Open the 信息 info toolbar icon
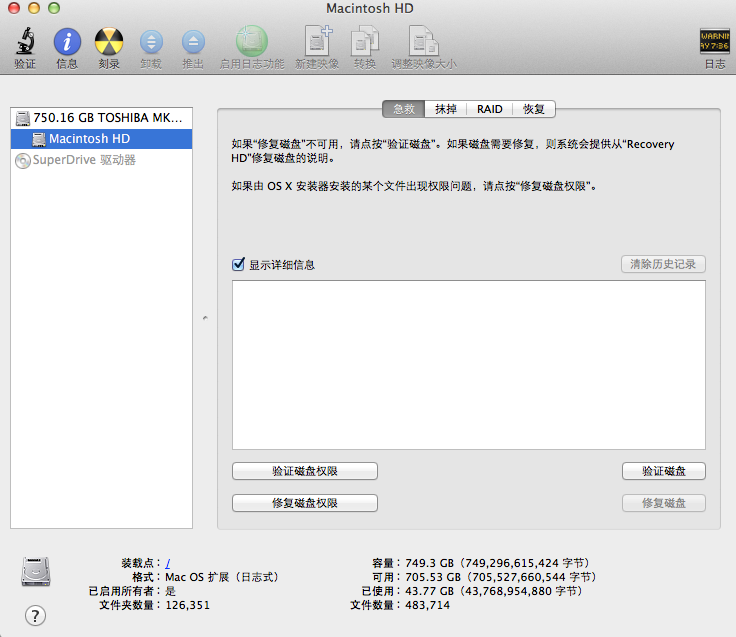This screenshot has width=736, height=637. tap(67, 42)
